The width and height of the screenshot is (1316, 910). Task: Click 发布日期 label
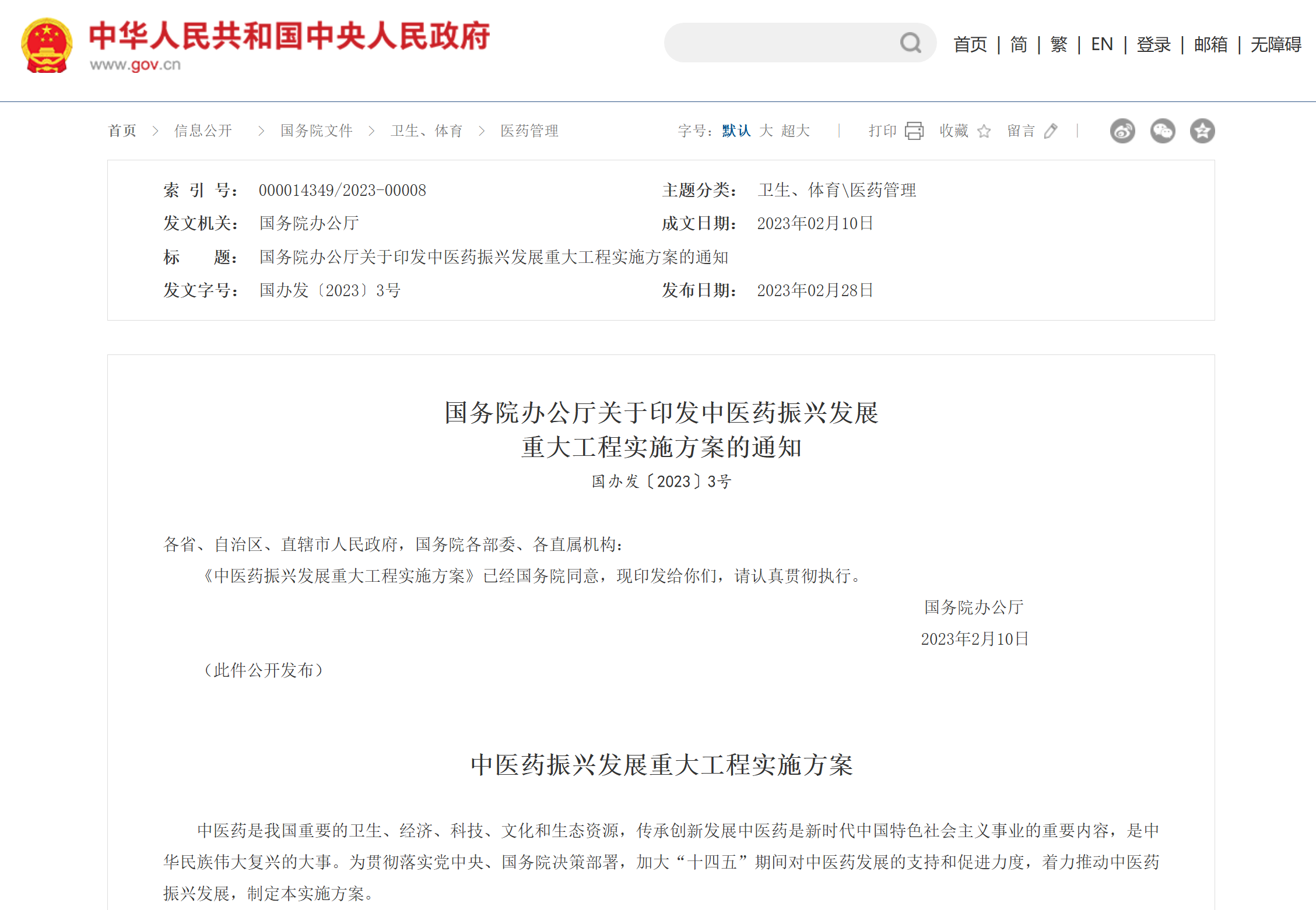point(700,290)
